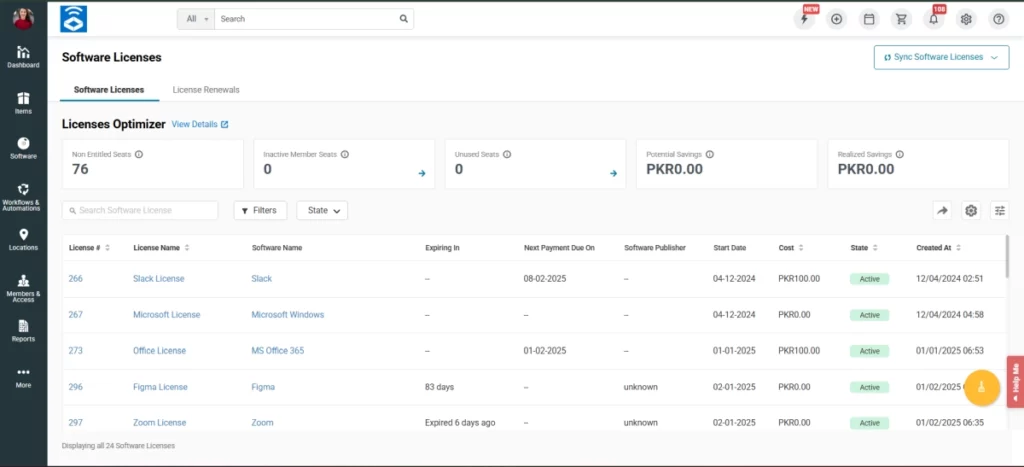The height and width of the screenshot is (467, 1024).
Task: Open Software in the sidebar
Action: [x=23, y=148]
